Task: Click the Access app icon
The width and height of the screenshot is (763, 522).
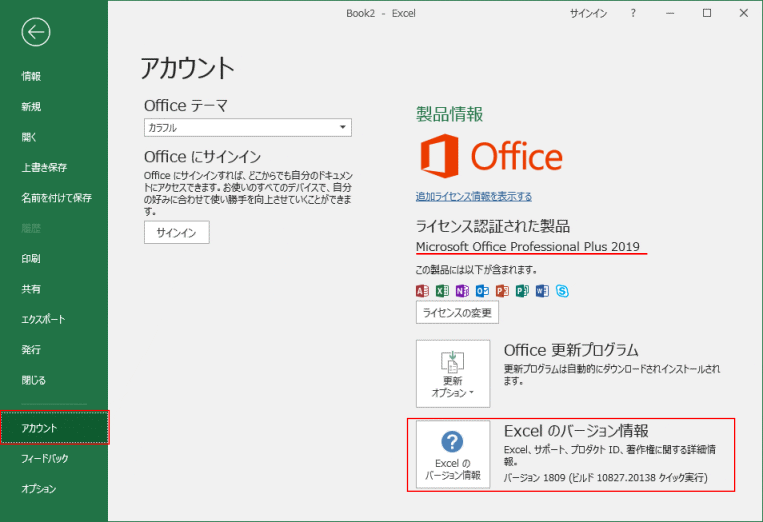Action: coord(422,291)
